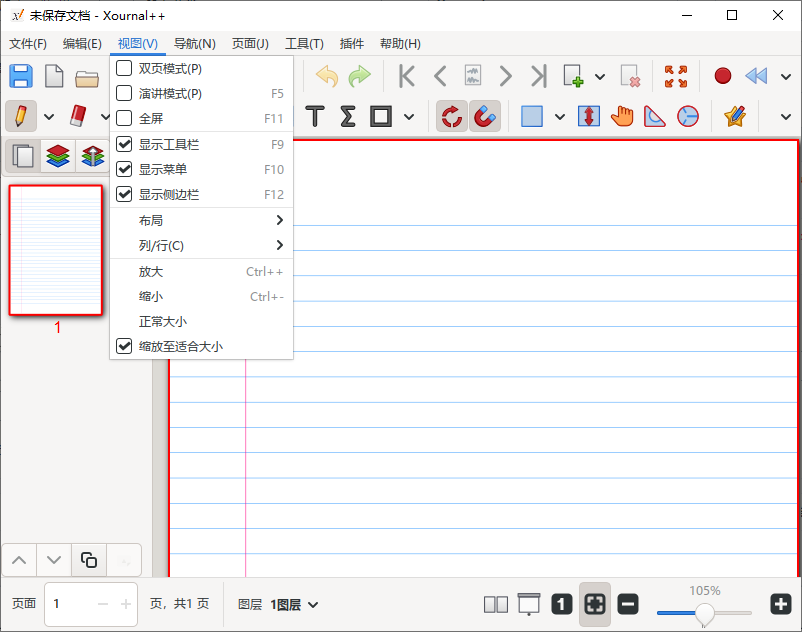
Task: Select the draw rectangle shape tool
Action: 381,116
